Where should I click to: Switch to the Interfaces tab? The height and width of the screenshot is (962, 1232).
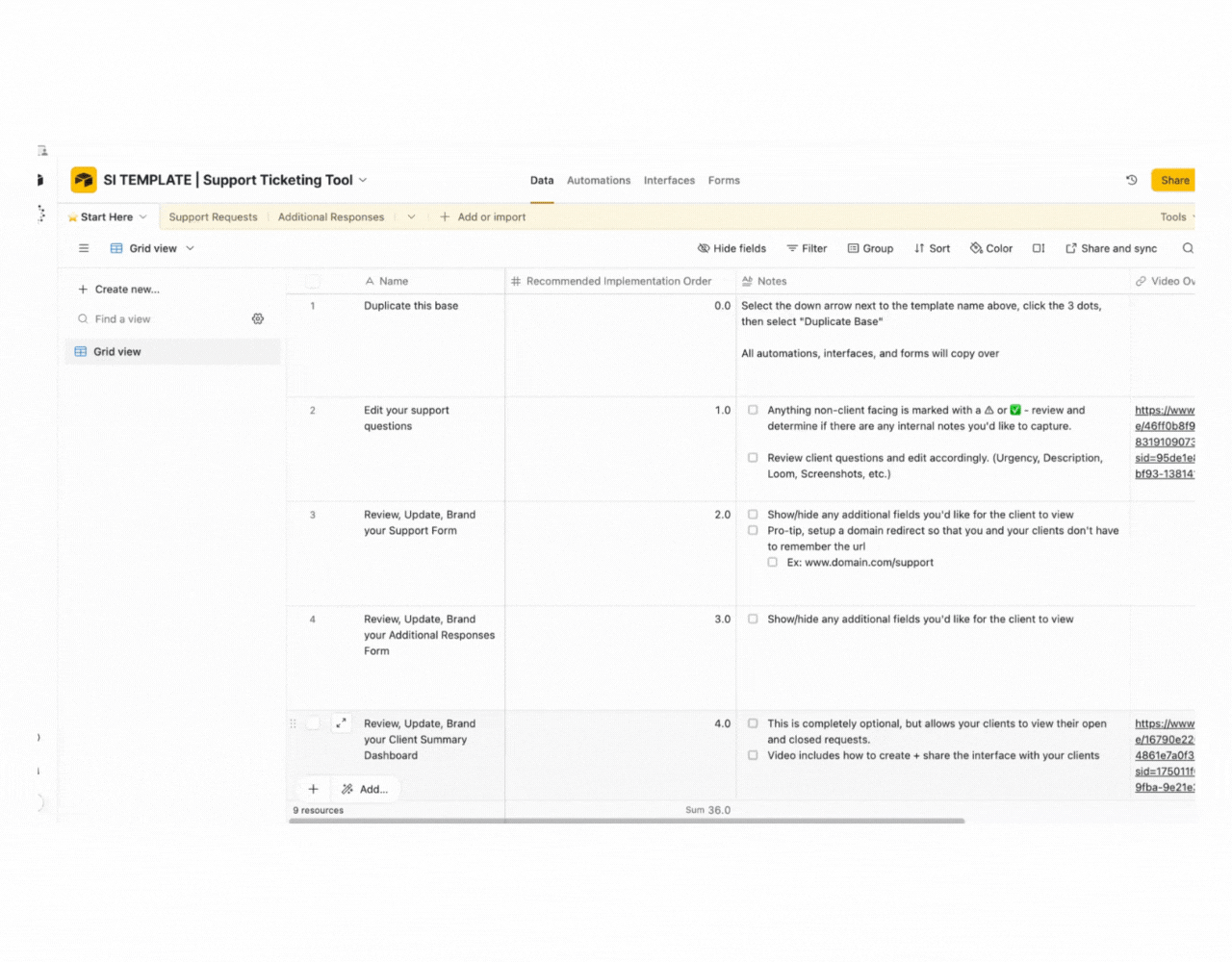pyautogui.click(x=669, y=180)
